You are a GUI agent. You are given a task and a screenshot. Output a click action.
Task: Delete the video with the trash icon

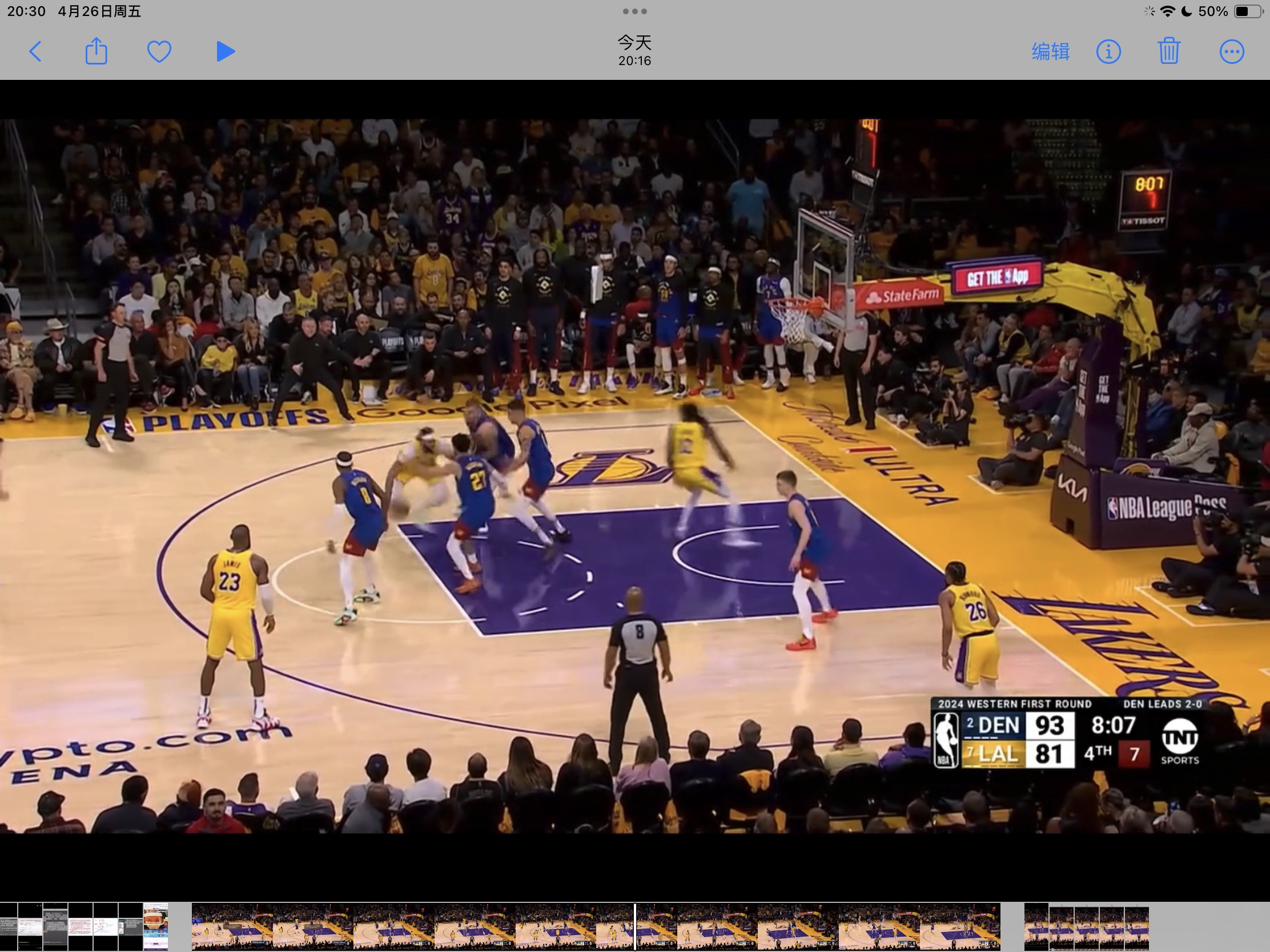coord(1169,51)
